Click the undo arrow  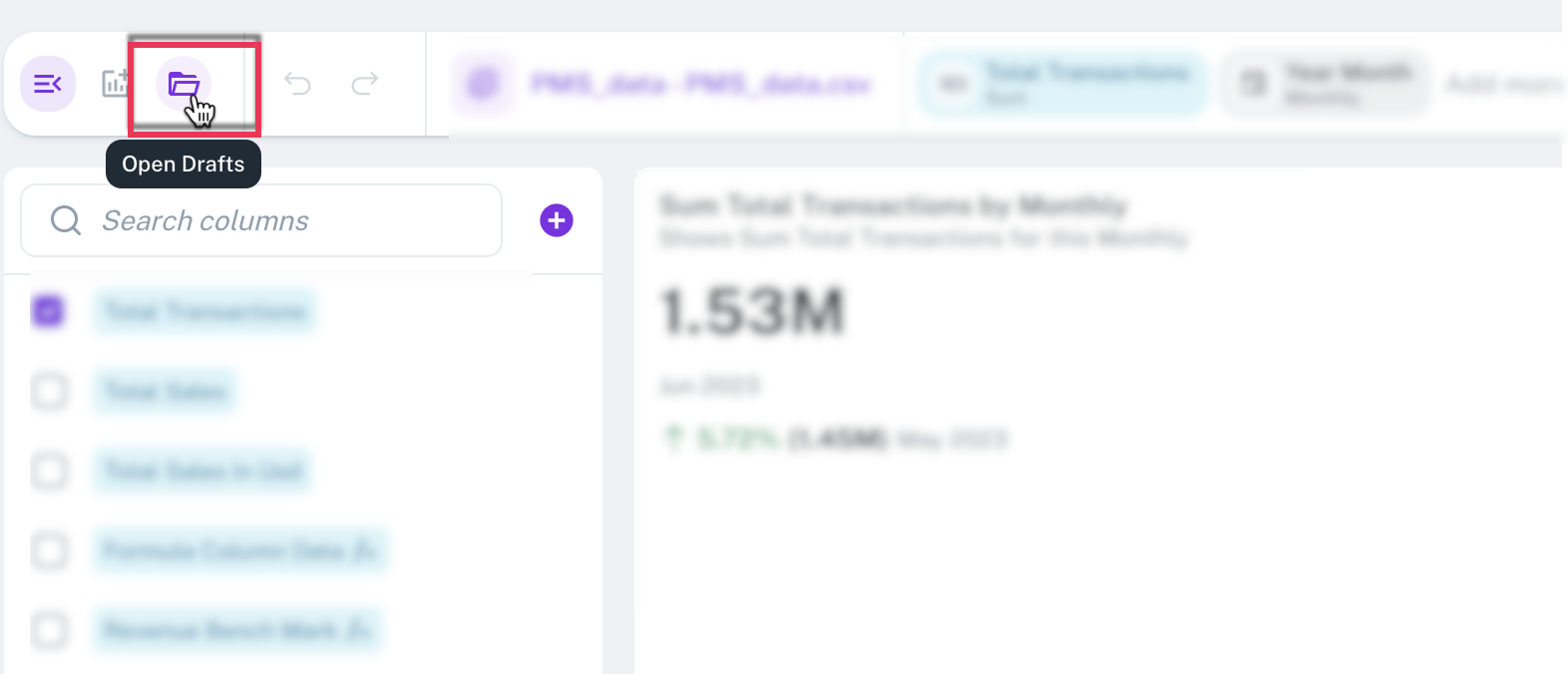[x=297, y=84]
